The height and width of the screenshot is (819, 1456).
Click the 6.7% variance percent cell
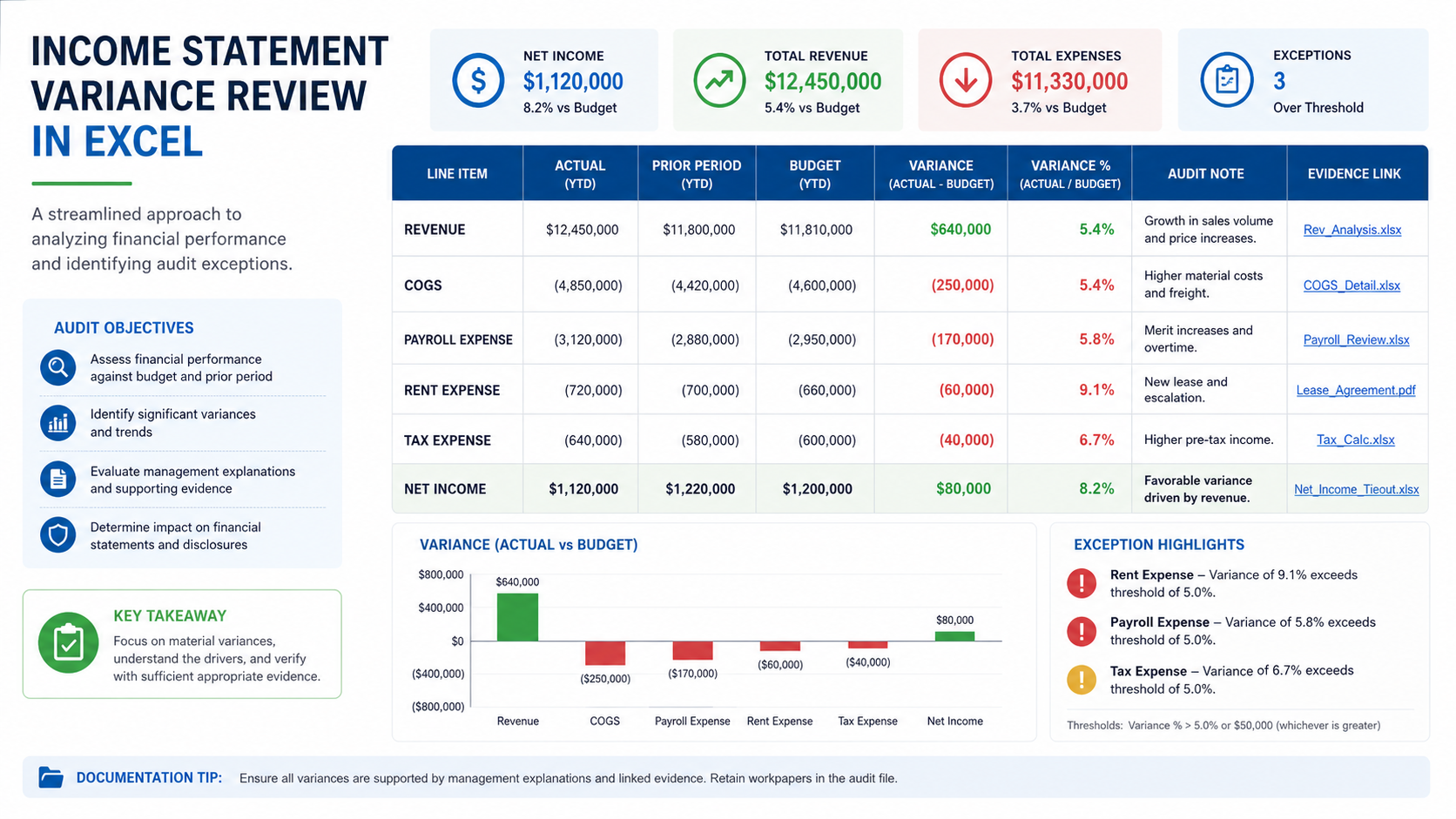pyautogui.click(x=1096, y=440)
